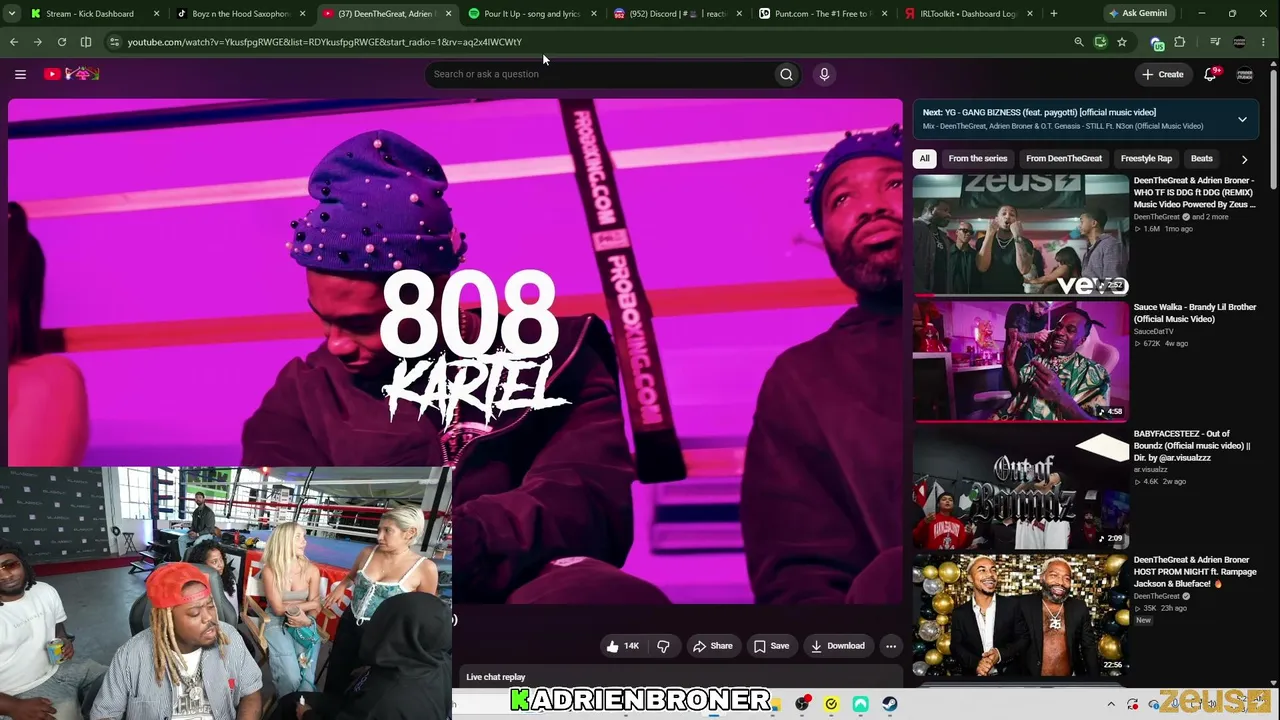Click the Live chat replay label
1280x720 pixels.
point(496,677)
